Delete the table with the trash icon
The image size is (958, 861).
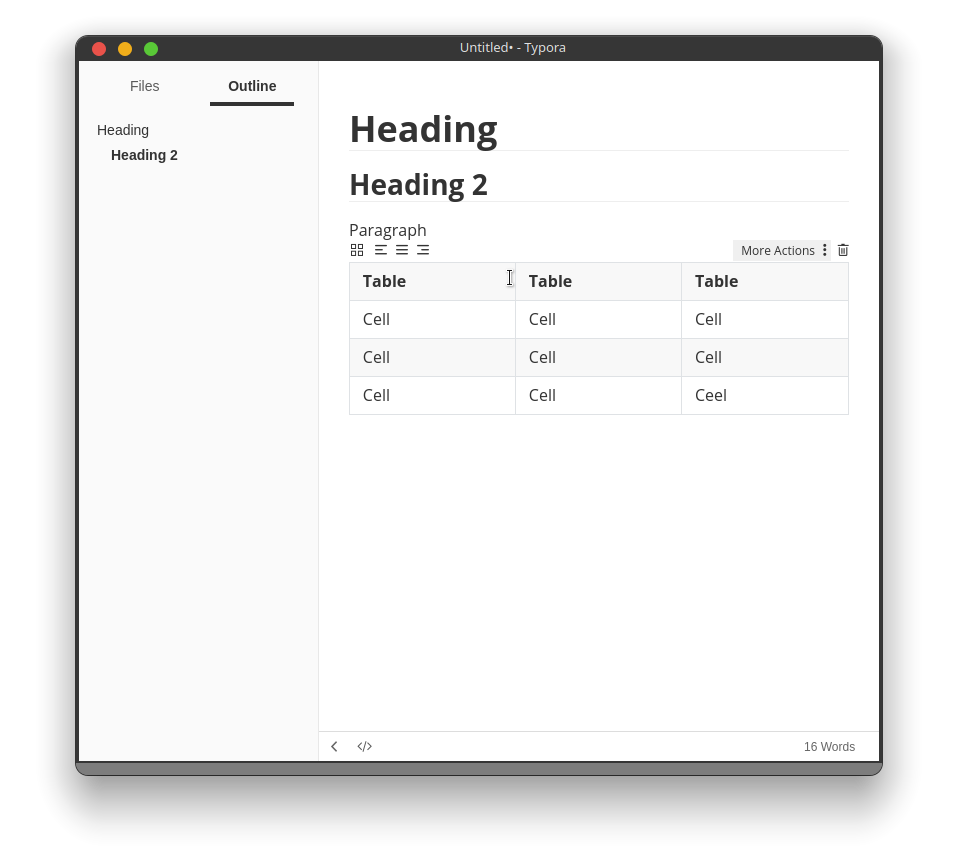click(x=843, y=250)
